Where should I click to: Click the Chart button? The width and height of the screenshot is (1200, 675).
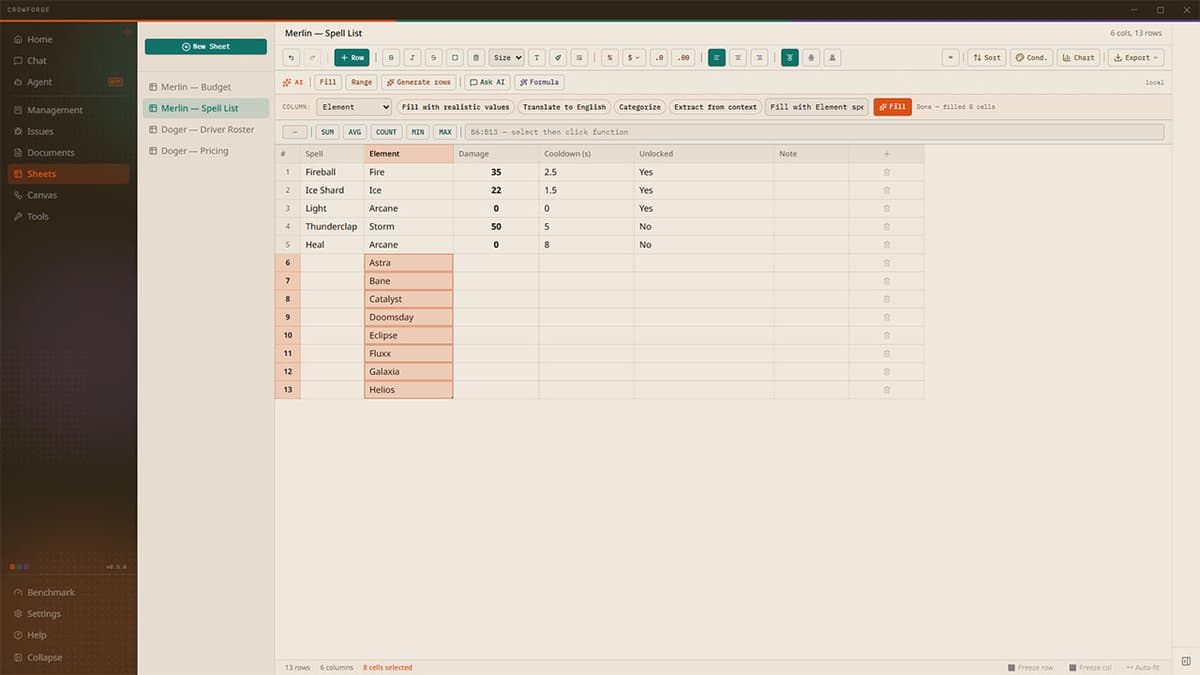(x=1078, y=58)
